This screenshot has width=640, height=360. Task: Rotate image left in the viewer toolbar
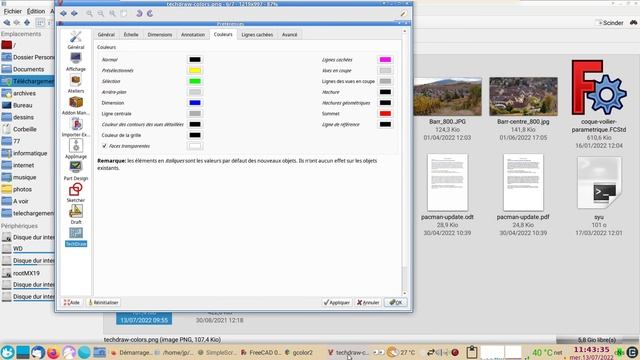[x=139, y=13]
